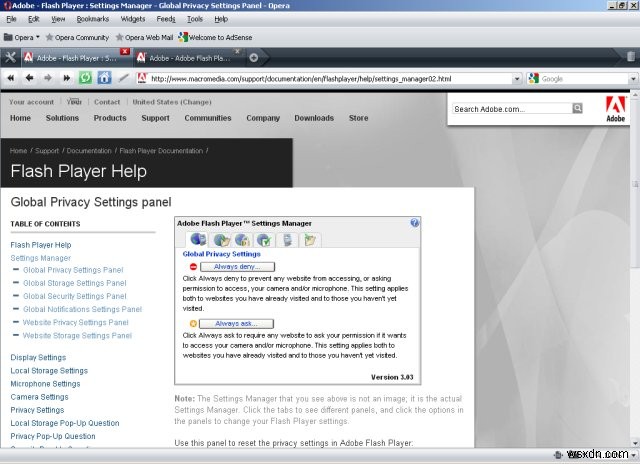The height and width of the screenshot is (464, 640).
Task: Open Website Privacy Settings Panel link
Action: click(76, 322)
